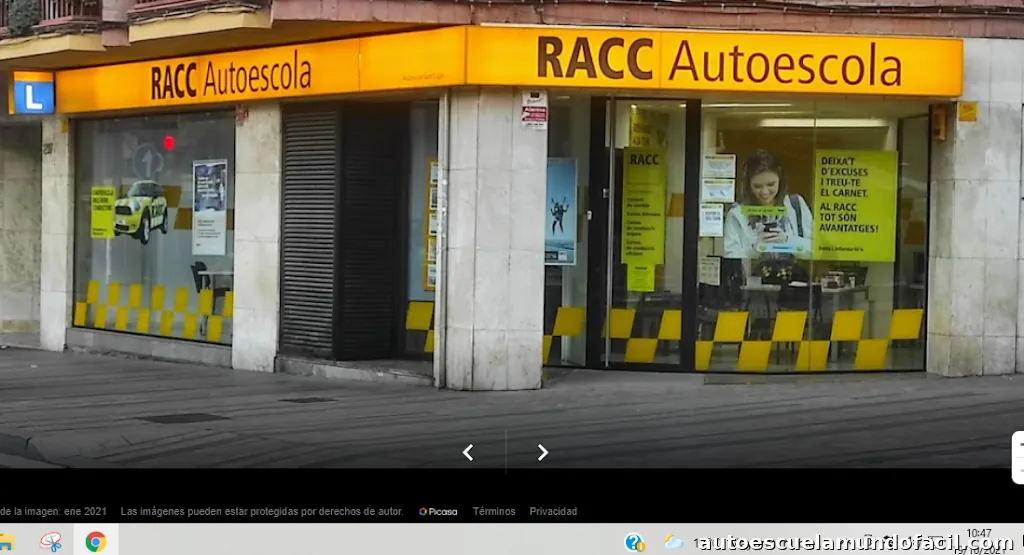This screenshot has width=1024, height=555.
Task: Click the blue L sign on the storefront
Action: (32, 94)
